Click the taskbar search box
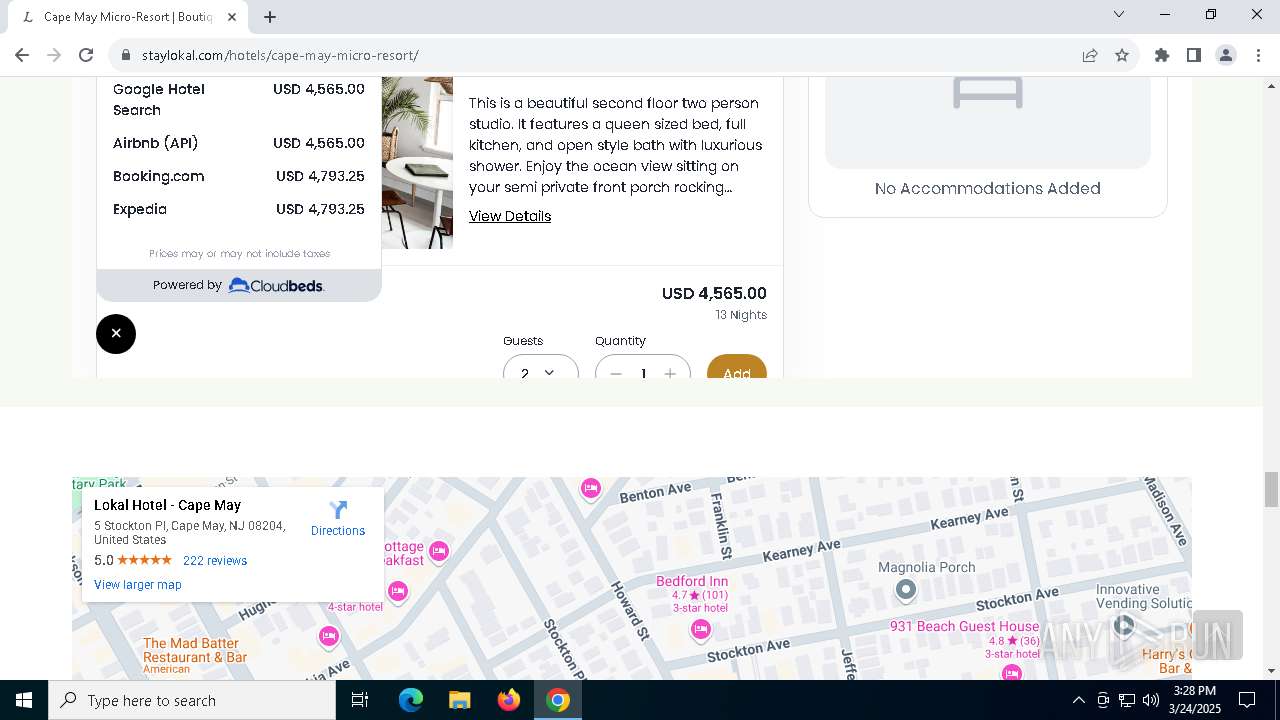Image resolution: width=1280 pixels, height=720 pixels. point(192,700)
